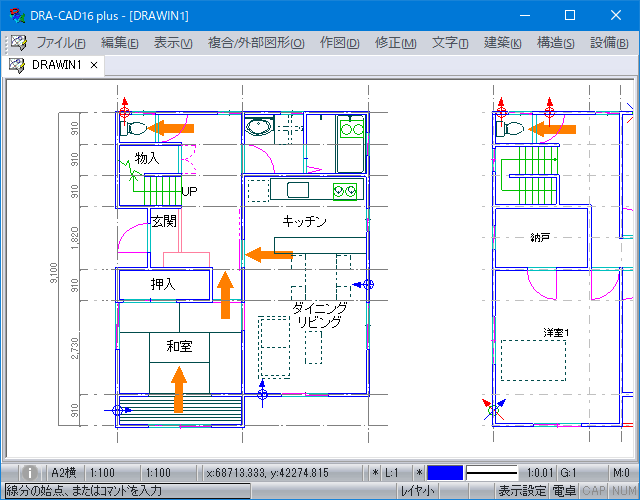This screenshot has height=500, width=640.
Task: Click the round washbasin symbol in plan
Action: [x=260, y=128]
